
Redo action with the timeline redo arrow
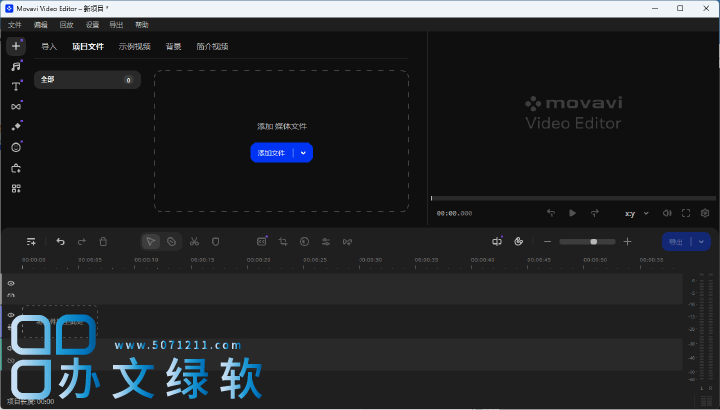82,242
